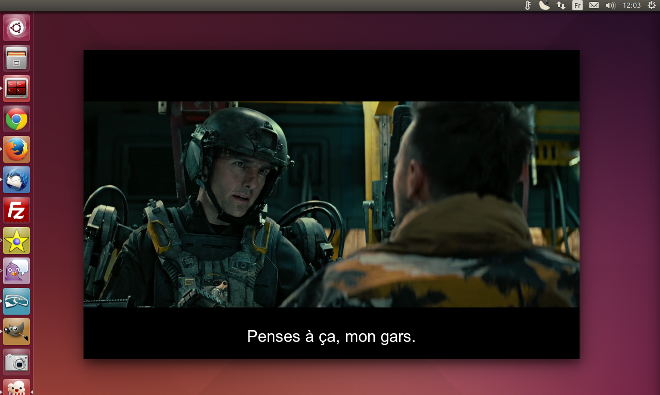Open the mail envelope messaging indicator
This screenshot has height=395, width=660.
[594, 5]
